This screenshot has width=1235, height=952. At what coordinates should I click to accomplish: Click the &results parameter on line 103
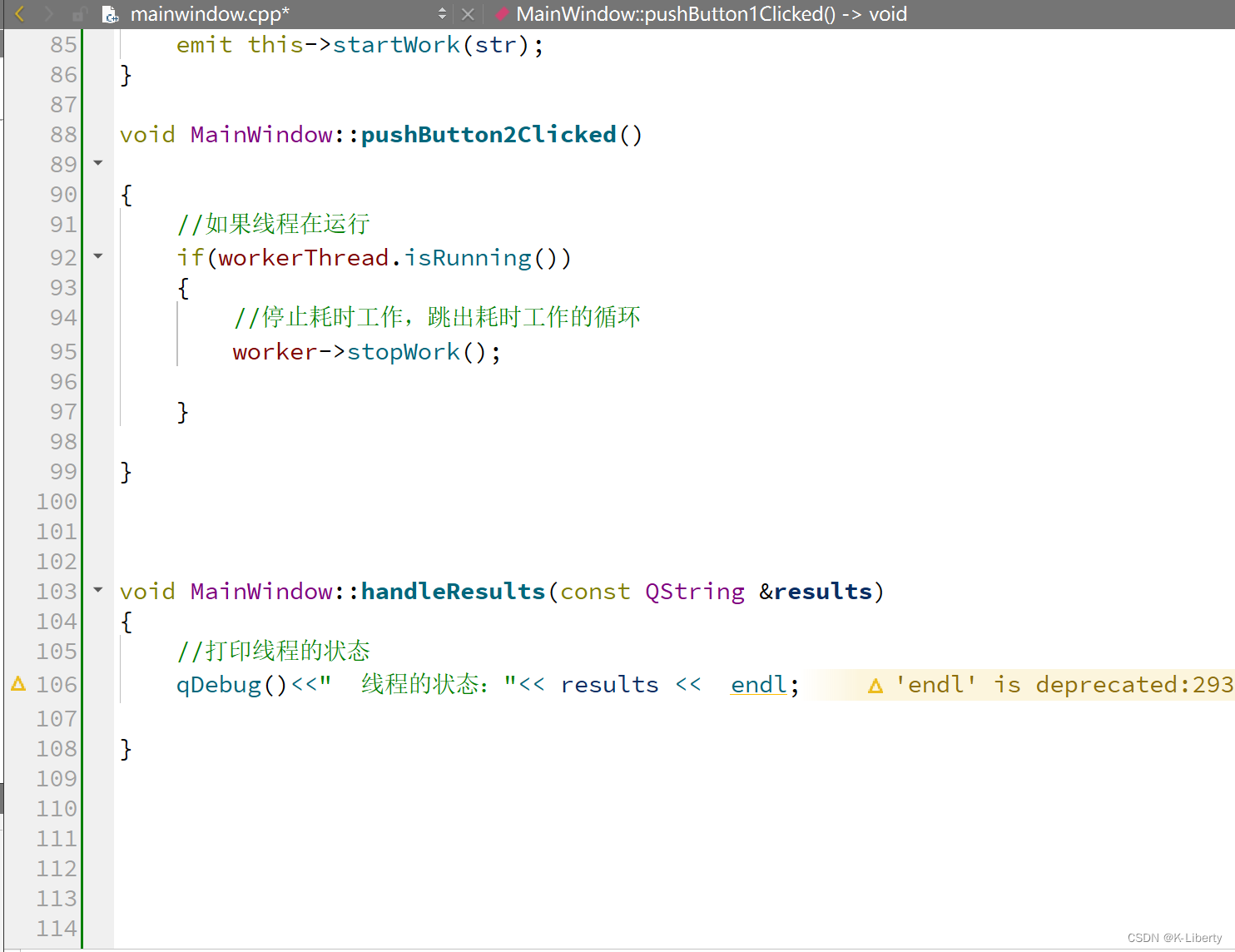816,592
